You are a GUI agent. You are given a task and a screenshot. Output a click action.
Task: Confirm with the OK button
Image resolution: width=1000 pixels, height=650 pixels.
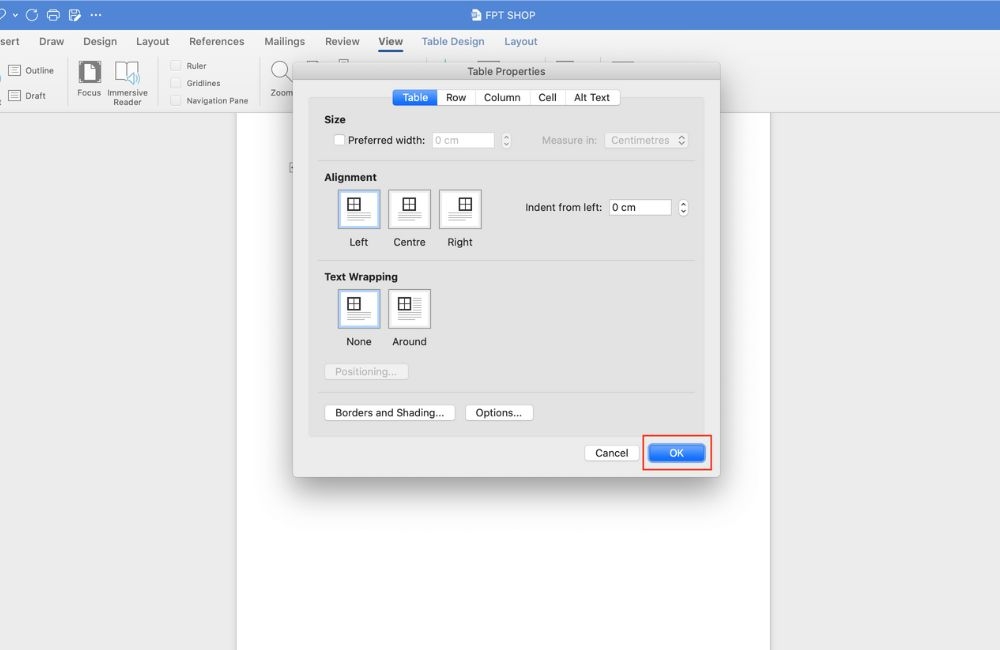click(676, 453)
